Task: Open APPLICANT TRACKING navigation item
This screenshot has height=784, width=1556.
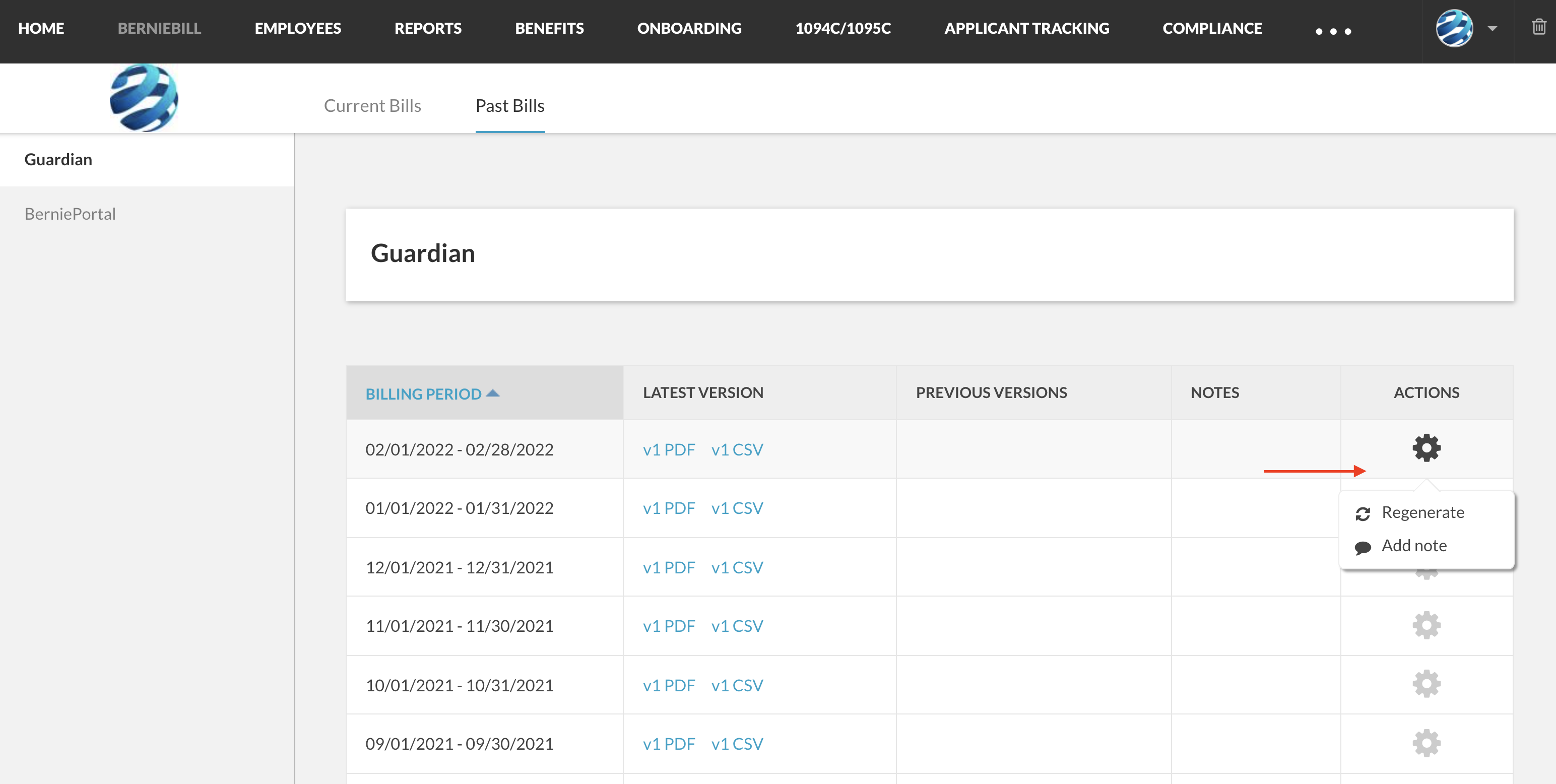Action: 1026,28
